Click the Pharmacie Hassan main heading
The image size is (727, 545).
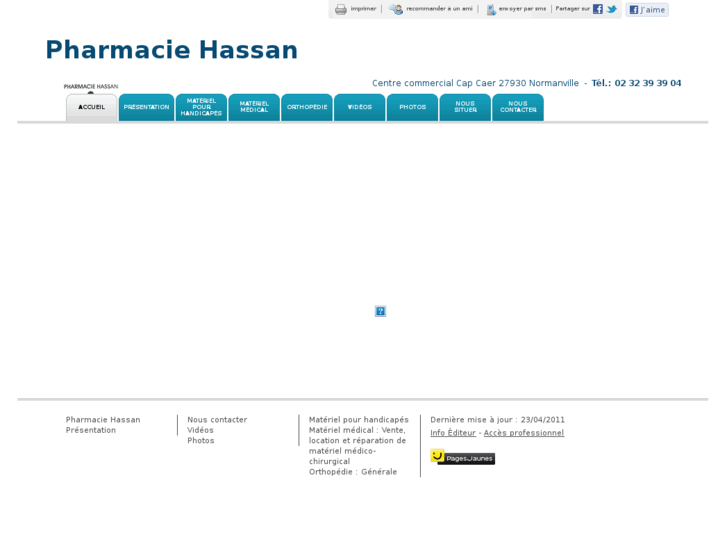(172, 50)
